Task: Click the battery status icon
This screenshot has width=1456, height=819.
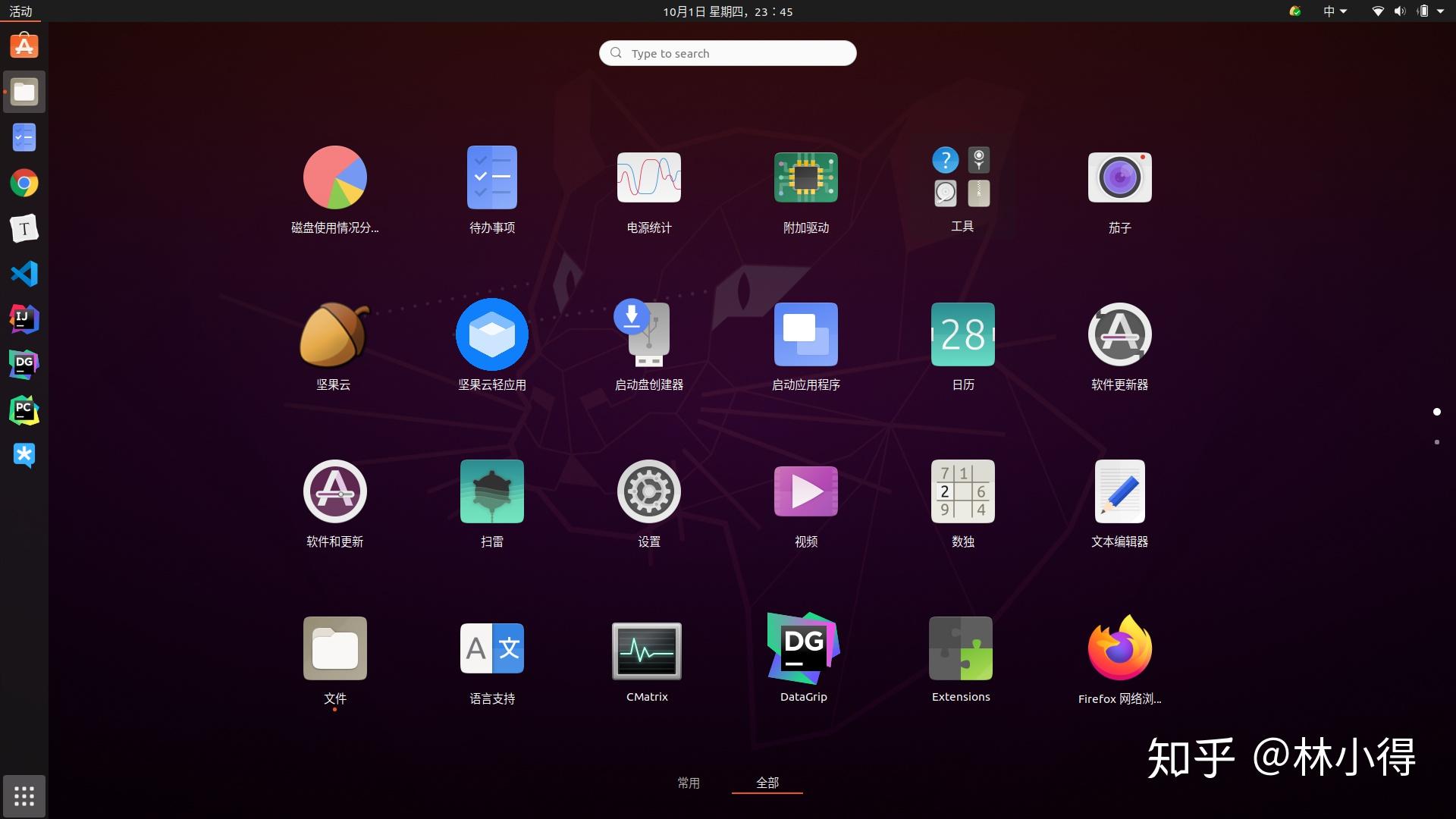Action: [1423, 11]
